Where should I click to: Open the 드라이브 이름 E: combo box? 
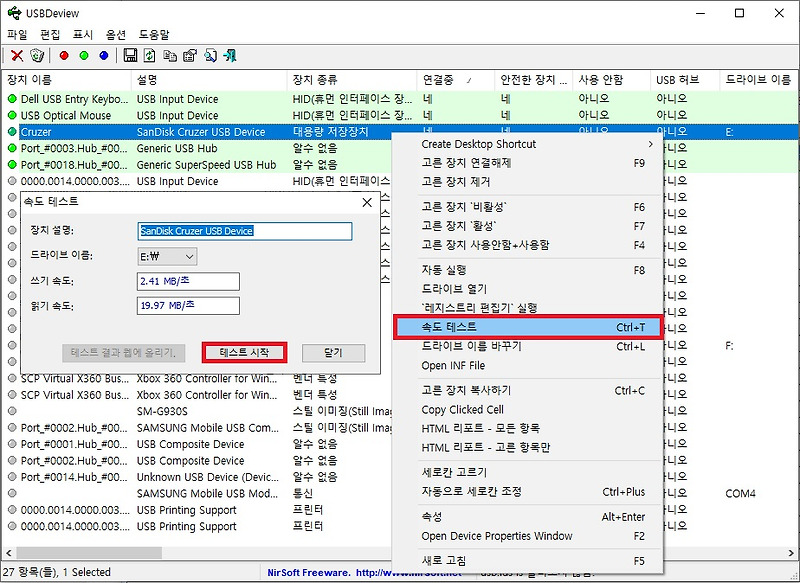(167, 257)
